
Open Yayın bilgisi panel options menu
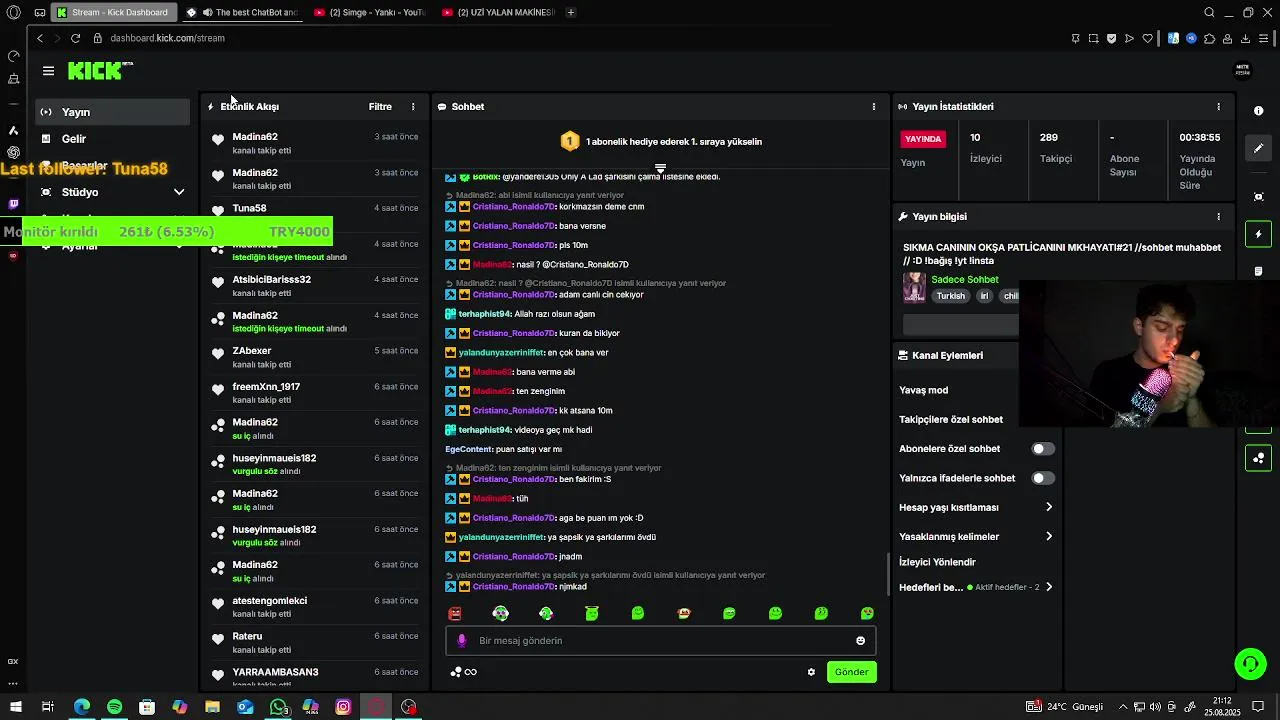click(x=1218, y=216)
